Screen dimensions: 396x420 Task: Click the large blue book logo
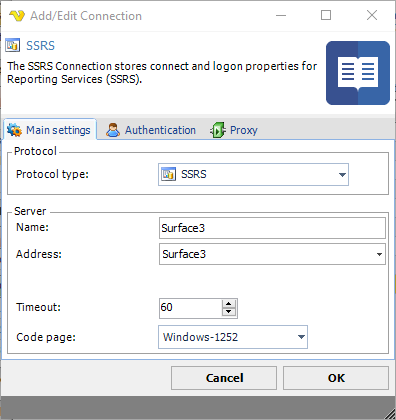(358, 73)
